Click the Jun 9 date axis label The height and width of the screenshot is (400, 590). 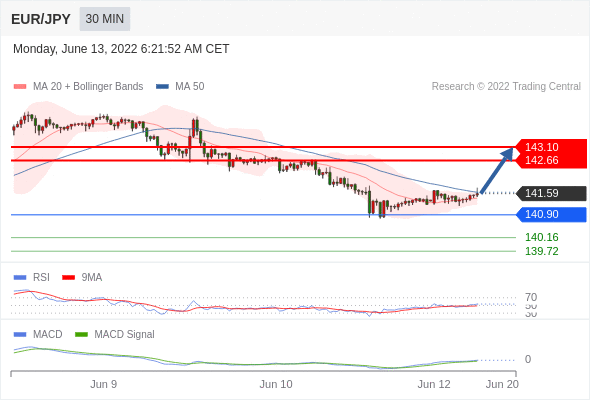tap(103, 384)
